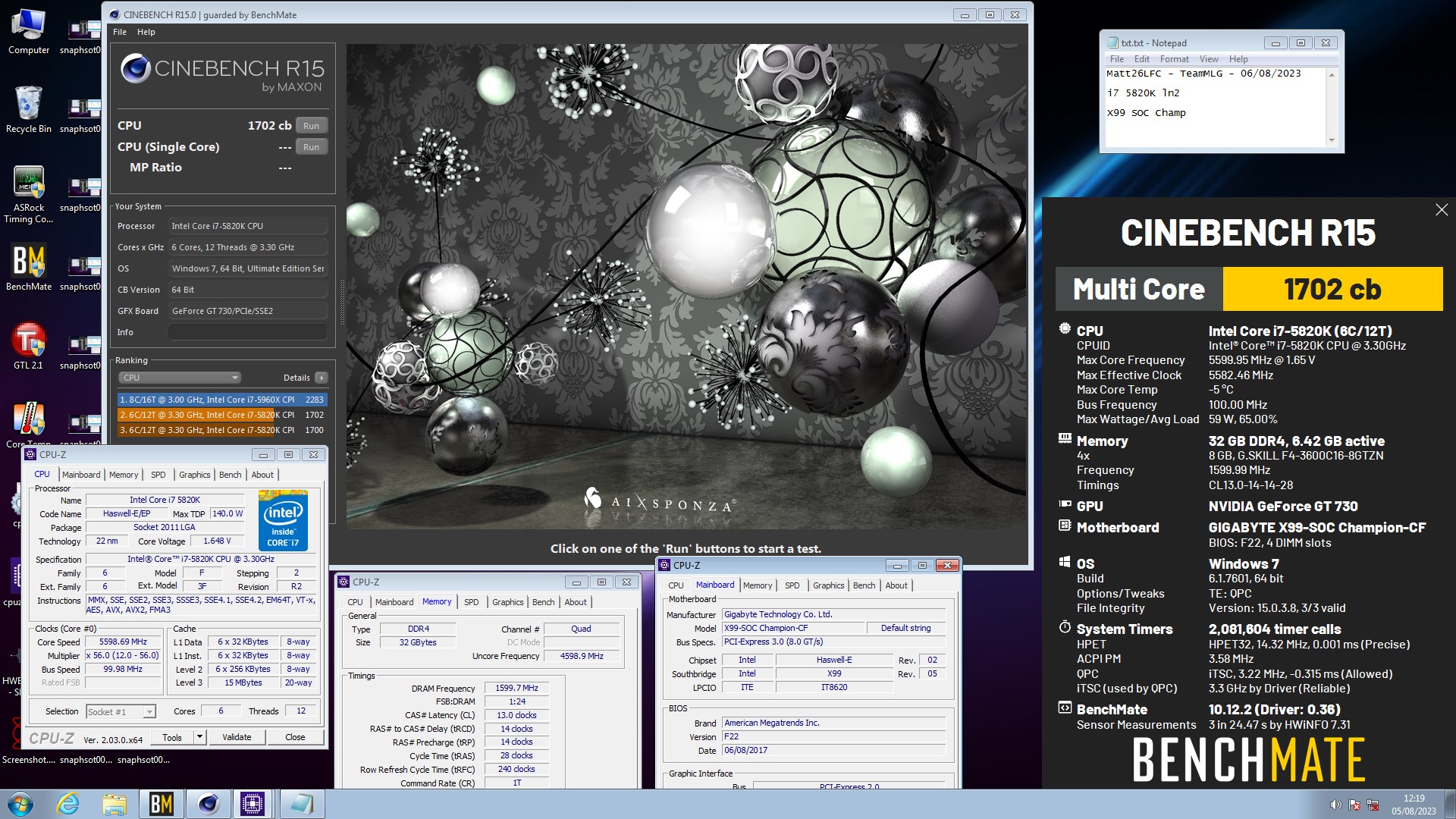Expand the CPU-Z Tools dropdown arrow
This screenshot has width=1456, height=819.
tap(199, 737)
